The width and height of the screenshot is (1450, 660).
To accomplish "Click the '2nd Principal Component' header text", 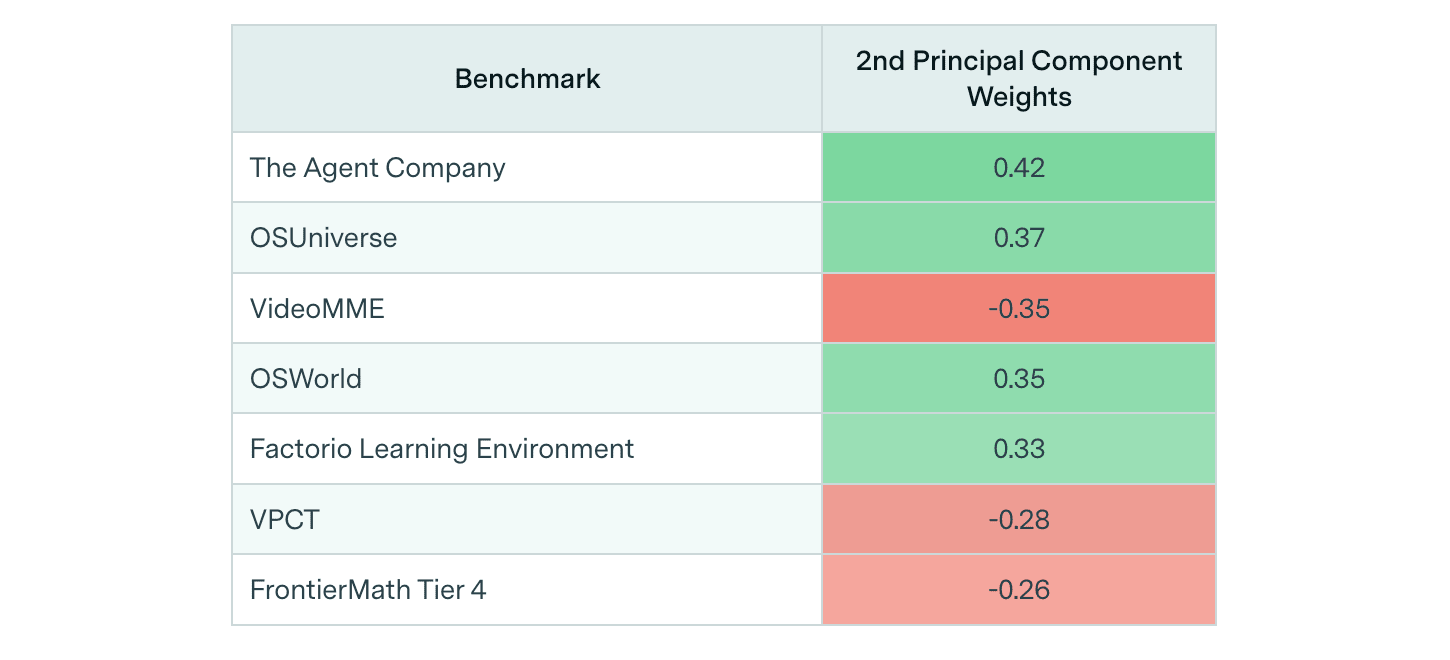I will [1019, 61].
